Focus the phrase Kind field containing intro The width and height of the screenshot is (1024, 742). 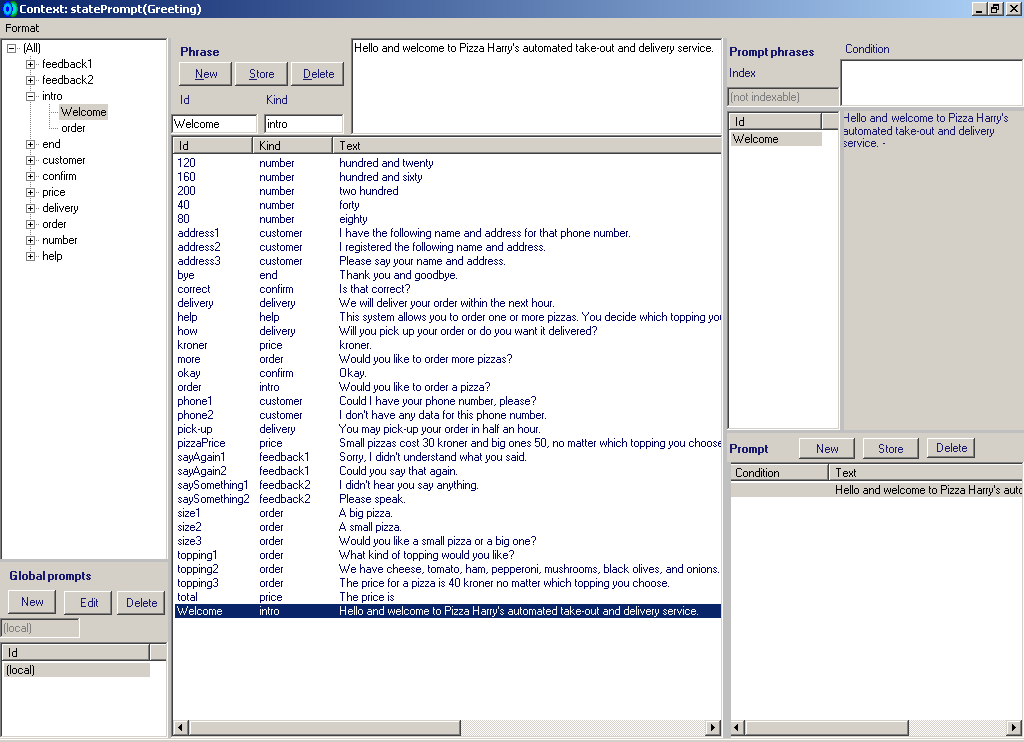[x=304, y=124]
